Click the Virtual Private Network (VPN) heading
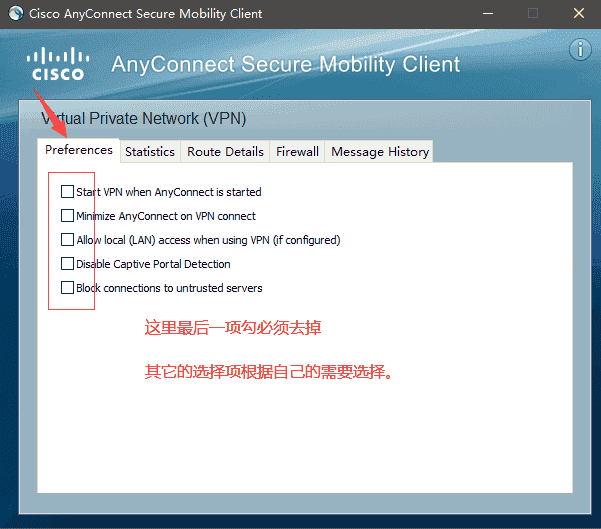Image resolution: width=601 pixels, height=529 pixels. point(143,119)
